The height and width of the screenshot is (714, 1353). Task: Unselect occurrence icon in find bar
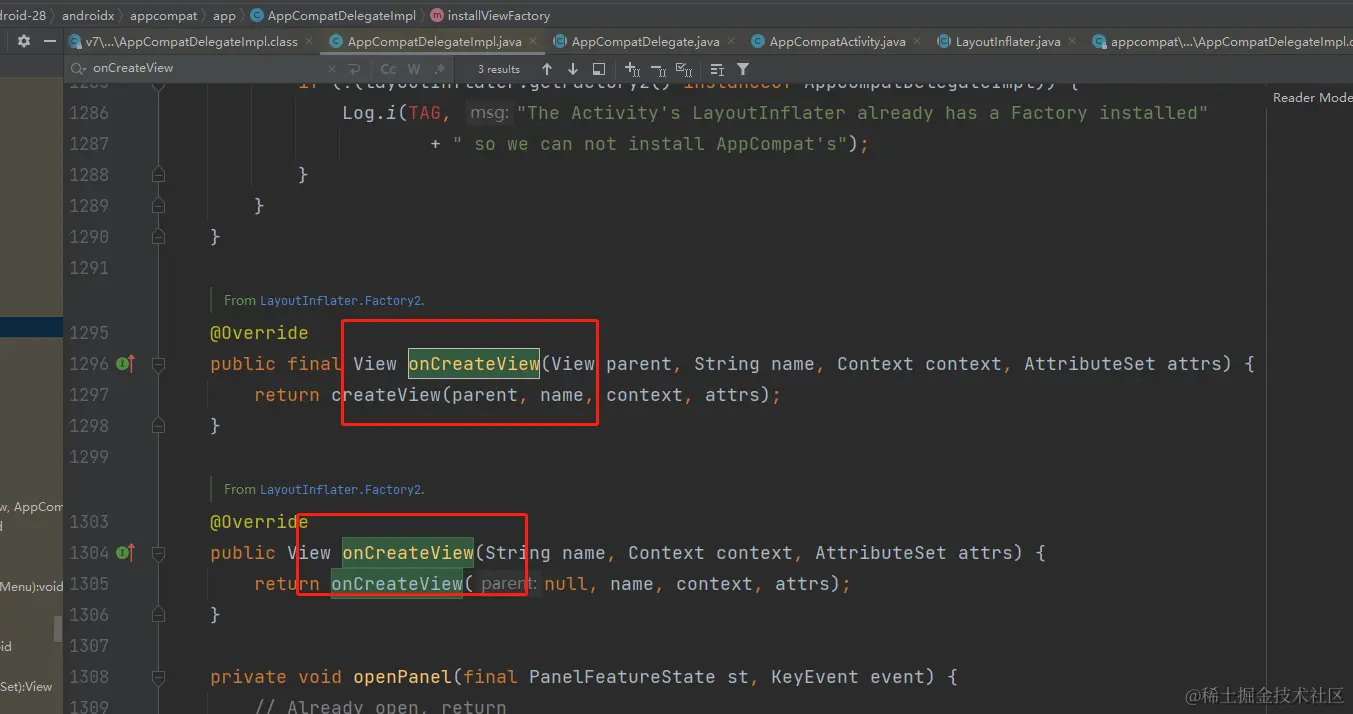click(658, 69)
